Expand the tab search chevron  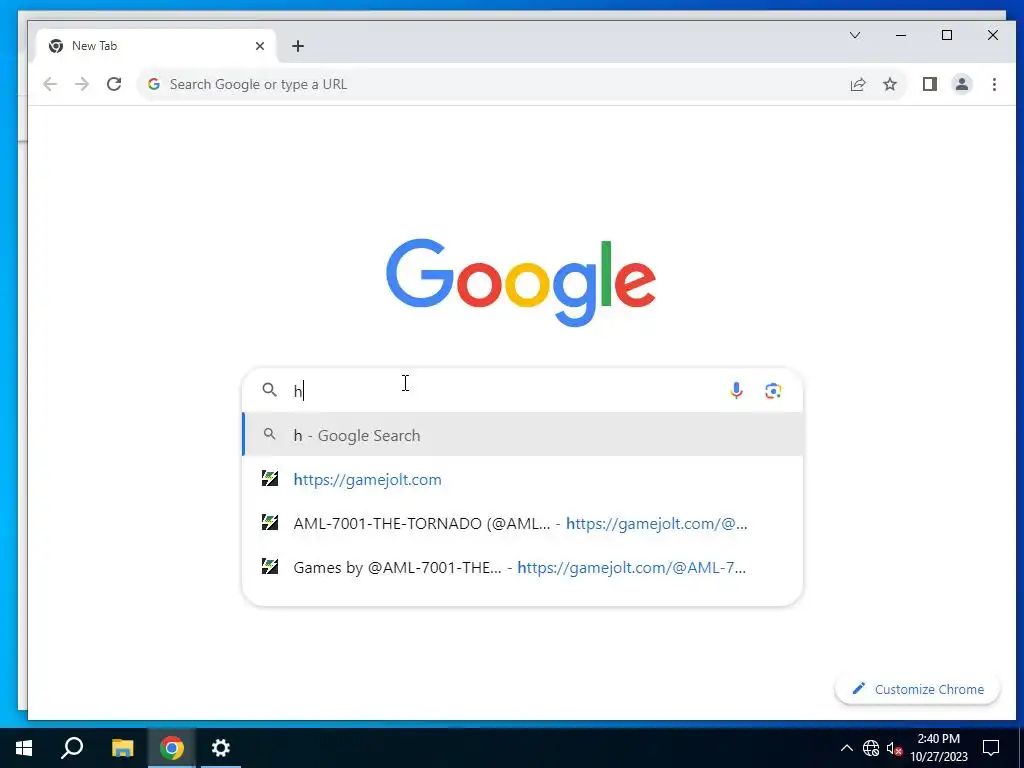click(854, 35)
